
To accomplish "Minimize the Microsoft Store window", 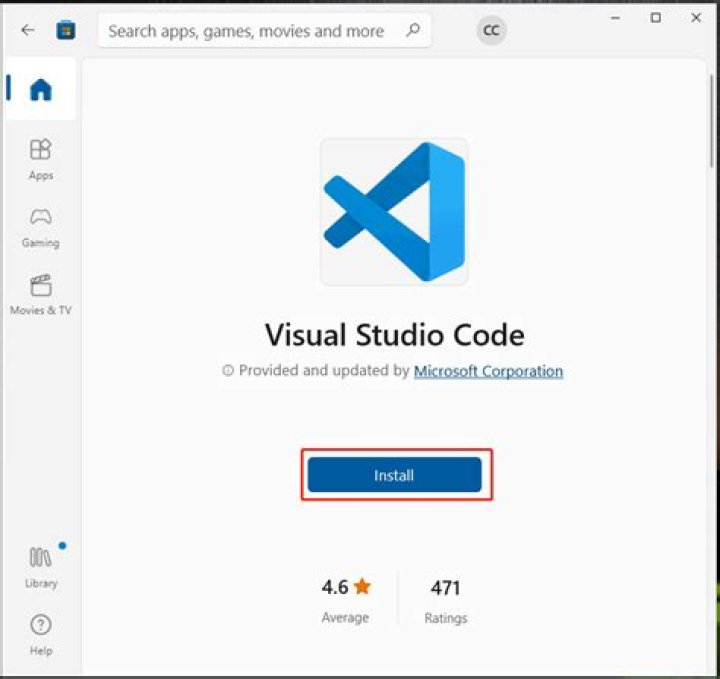I will point(615,18).
